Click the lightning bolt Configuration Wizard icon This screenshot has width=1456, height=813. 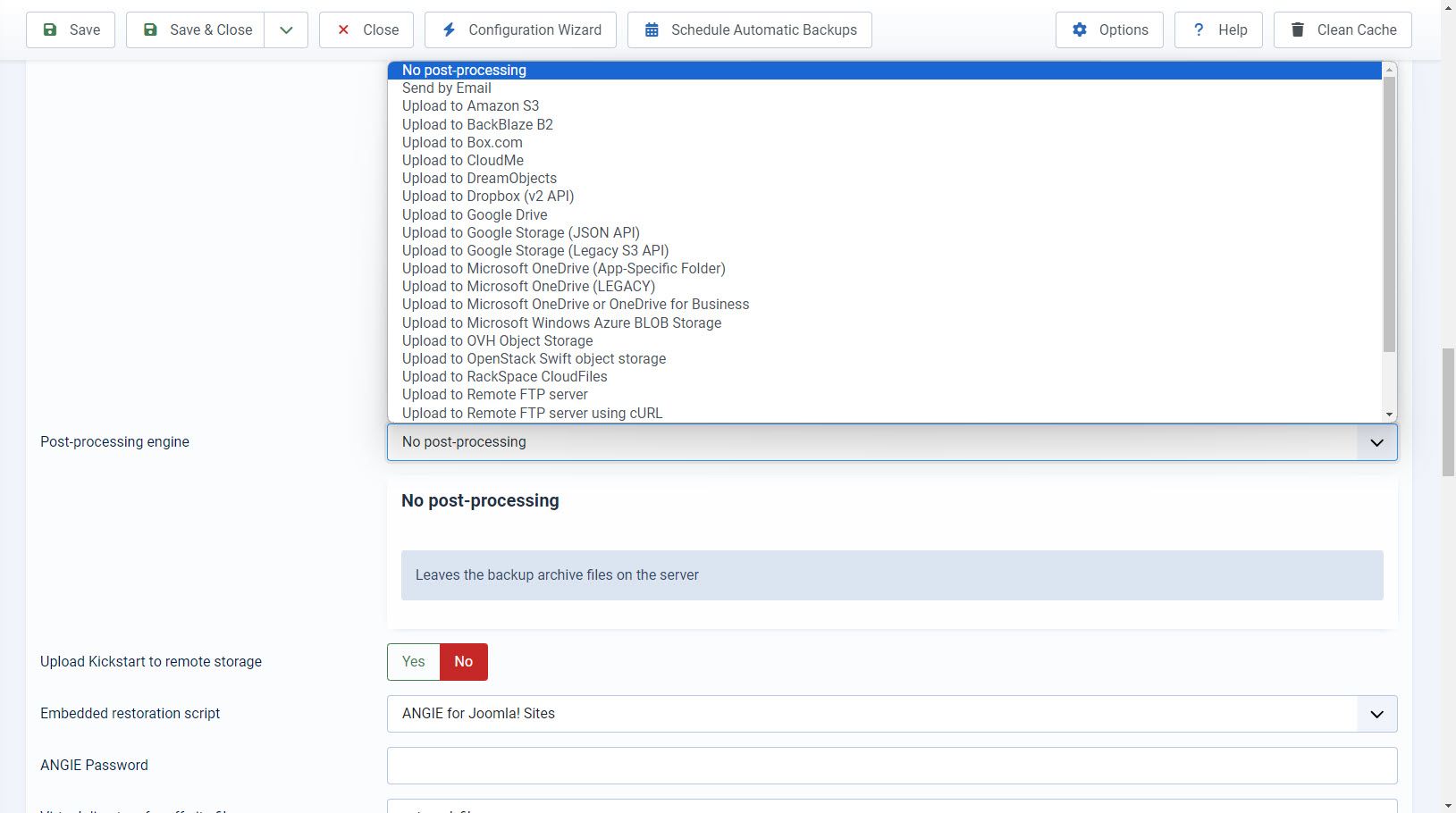[x=450, y=29]
